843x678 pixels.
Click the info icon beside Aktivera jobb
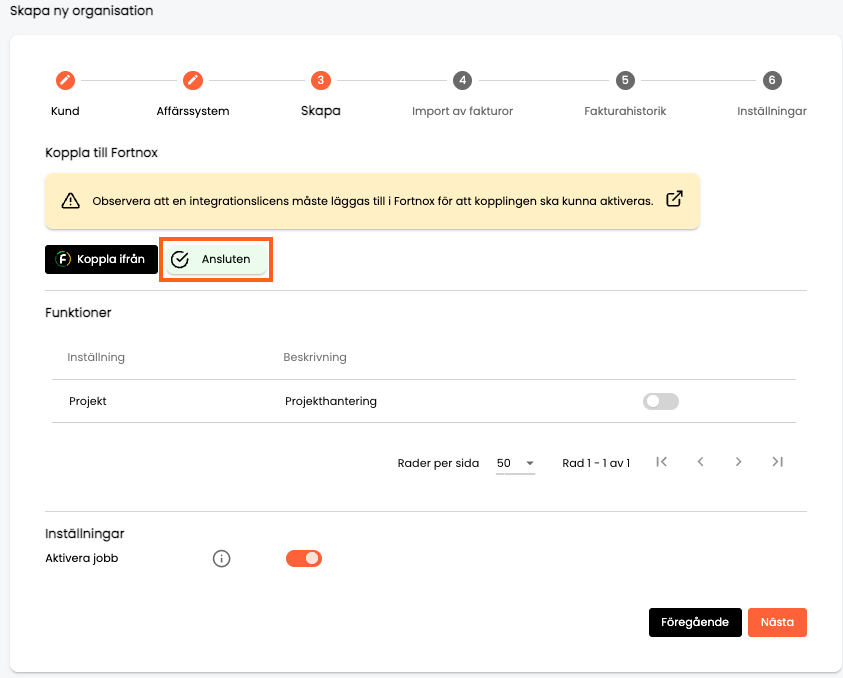coord(222,559)
